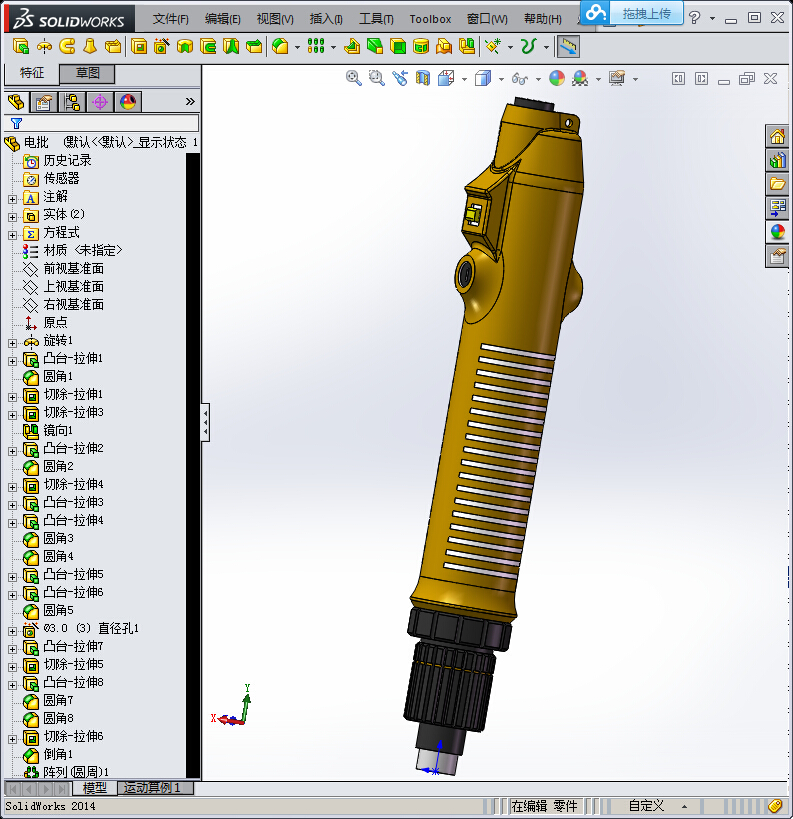Select the Wrap tool
The height and width of the screenshot is (819, 793).
[x=421, y=46]
